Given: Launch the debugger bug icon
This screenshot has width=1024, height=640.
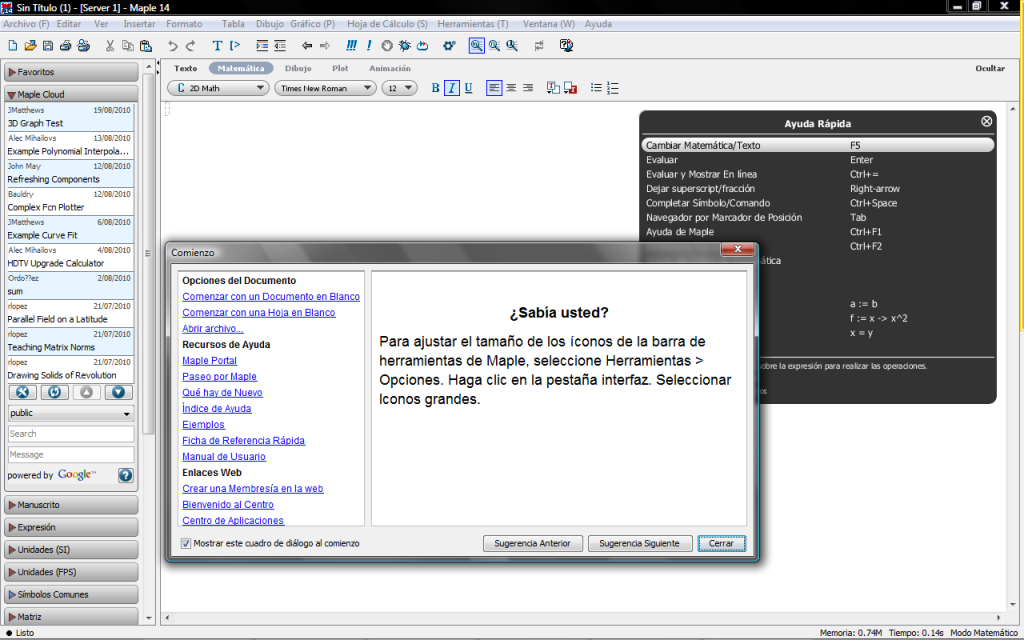Looking at the screenshot, I should 405,46.
